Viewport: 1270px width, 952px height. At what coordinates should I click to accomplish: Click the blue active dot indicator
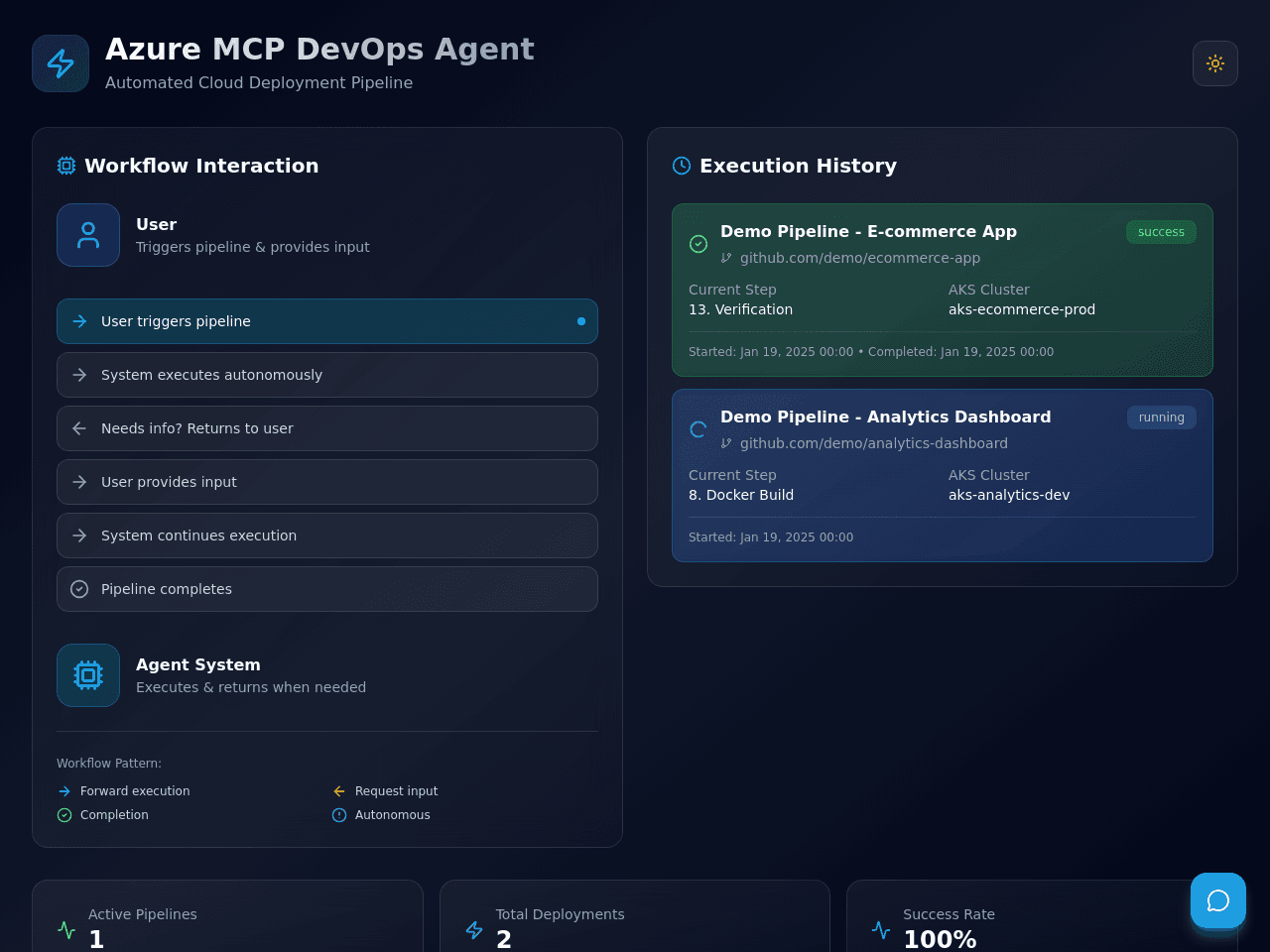click(x=581, y=321)
